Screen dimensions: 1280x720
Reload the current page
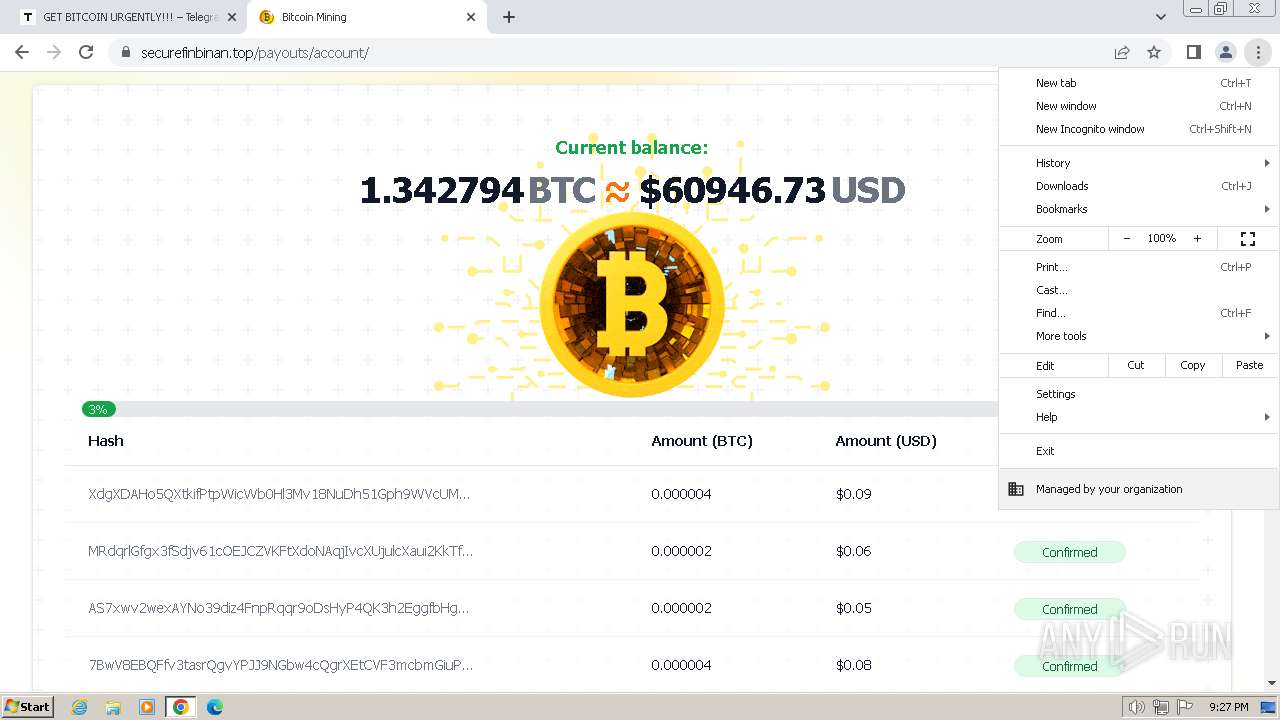point(86,52)
